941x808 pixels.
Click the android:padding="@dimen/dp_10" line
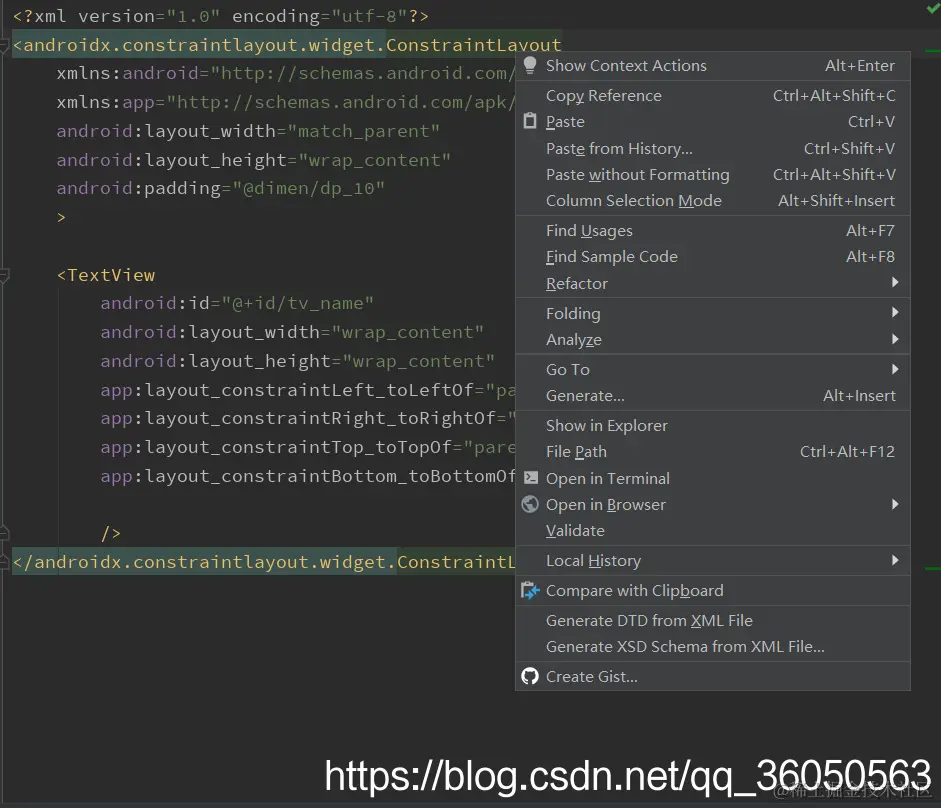coord(221,188)
